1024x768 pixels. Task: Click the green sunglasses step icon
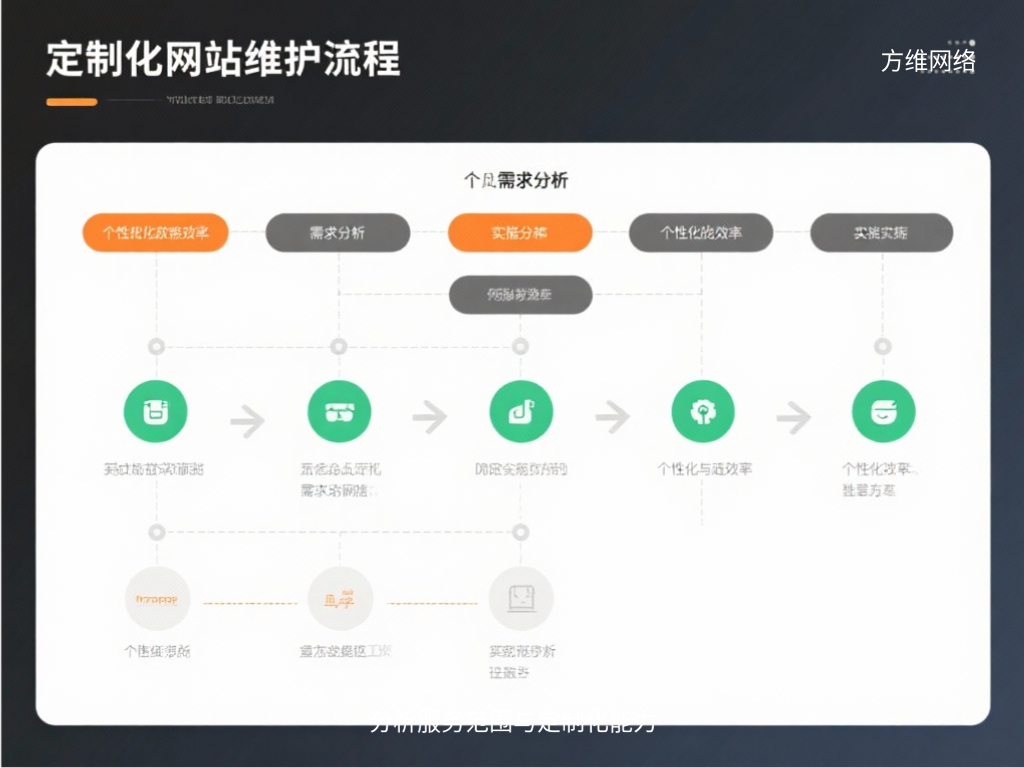339,410
